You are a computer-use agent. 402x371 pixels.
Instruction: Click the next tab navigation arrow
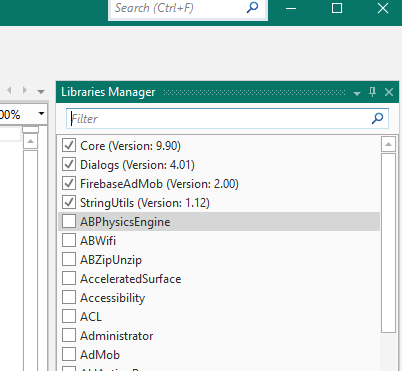(25, 90)
